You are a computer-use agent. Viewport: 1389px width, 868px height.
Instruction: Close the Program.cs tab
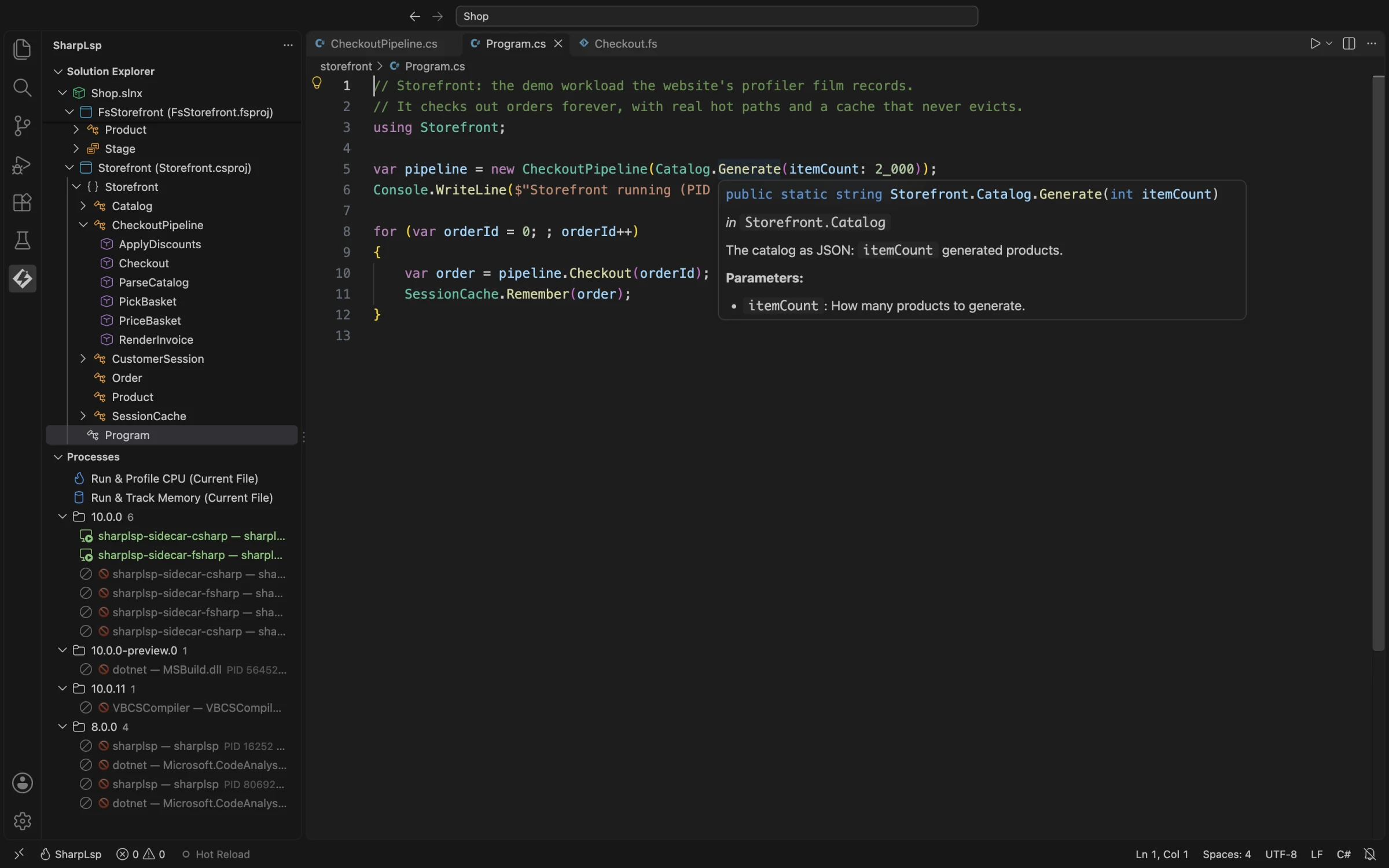tap(558, 44)
